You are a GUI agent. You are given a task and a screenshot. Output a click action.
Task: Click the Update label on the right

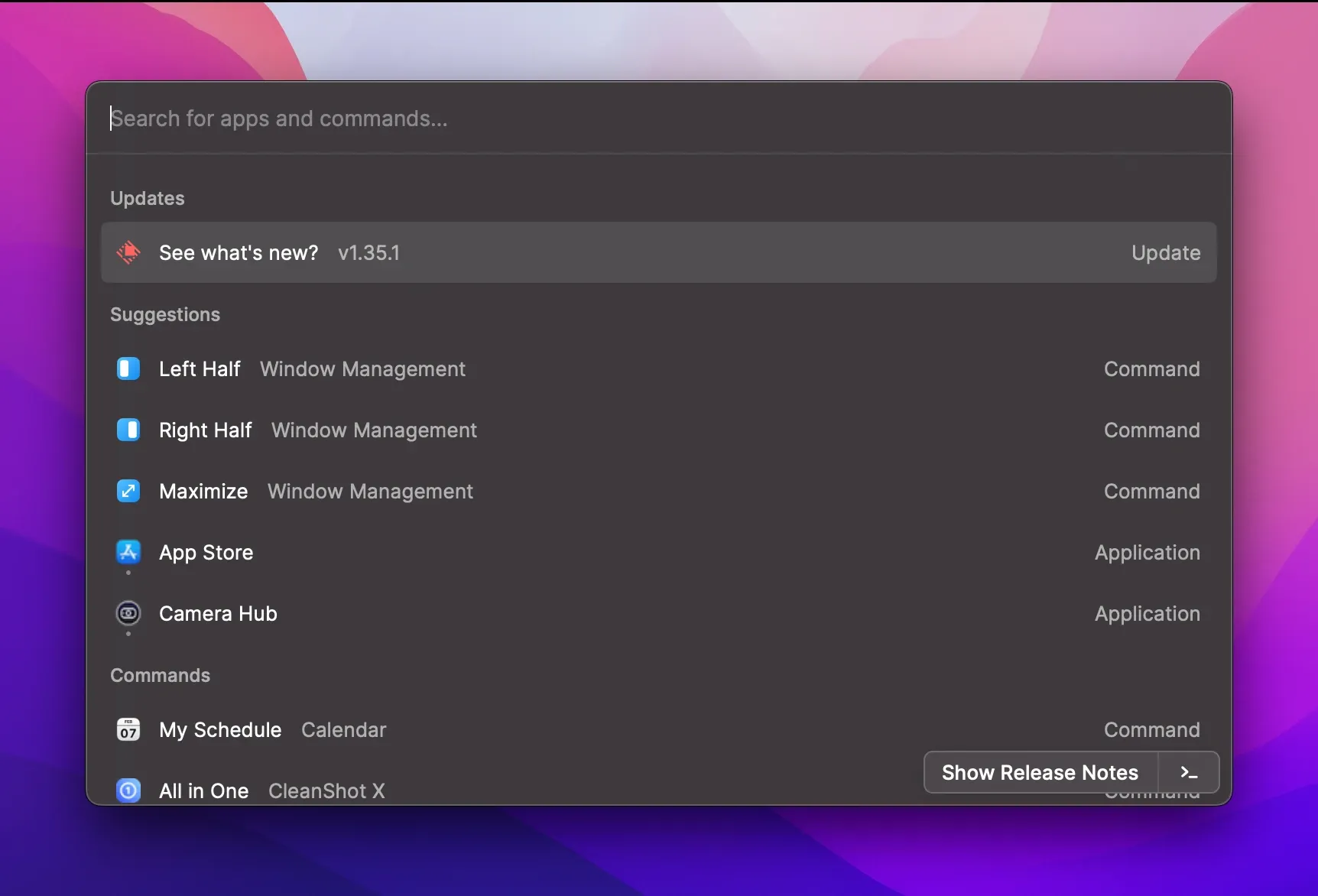pyautogui.click(x=1165, y=253)
